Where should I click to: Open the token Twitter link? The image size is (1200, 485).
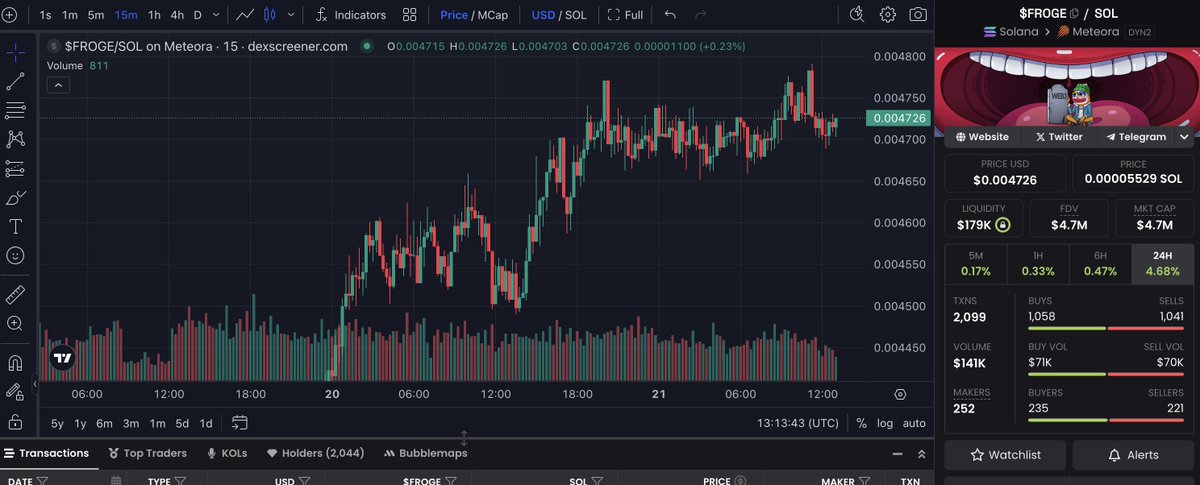1059,136
